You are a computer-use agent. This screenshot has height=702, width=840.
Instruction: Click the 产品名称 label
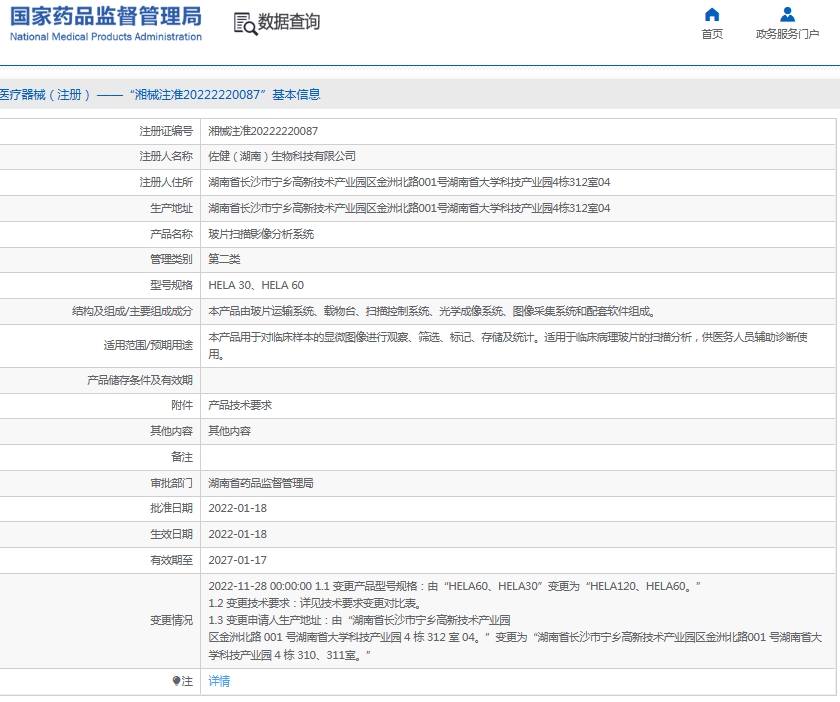(171, 234)
